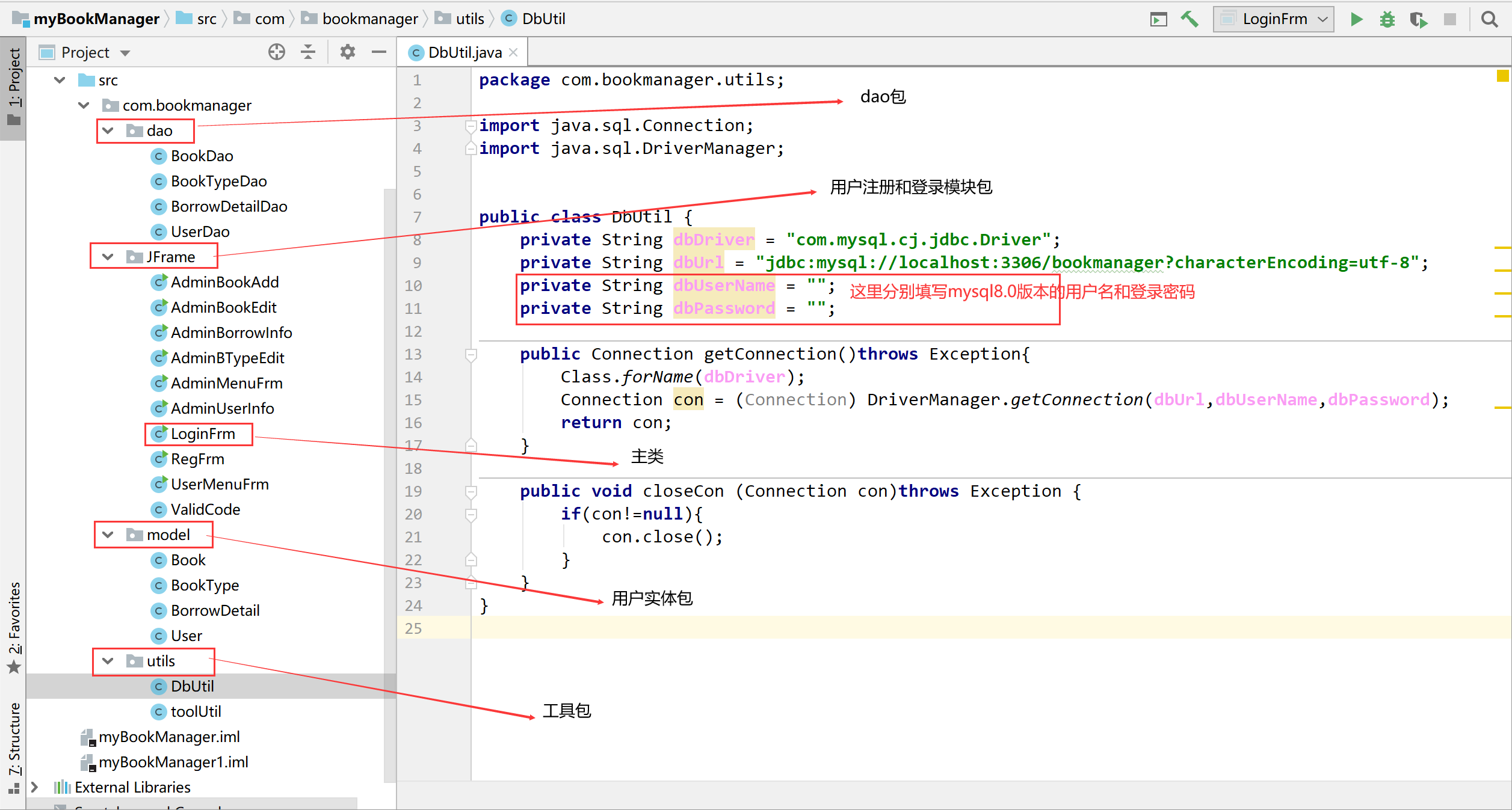Collapse all tree nodes icon
Viewport: 1512px width, 810px height.
(308, 52)
